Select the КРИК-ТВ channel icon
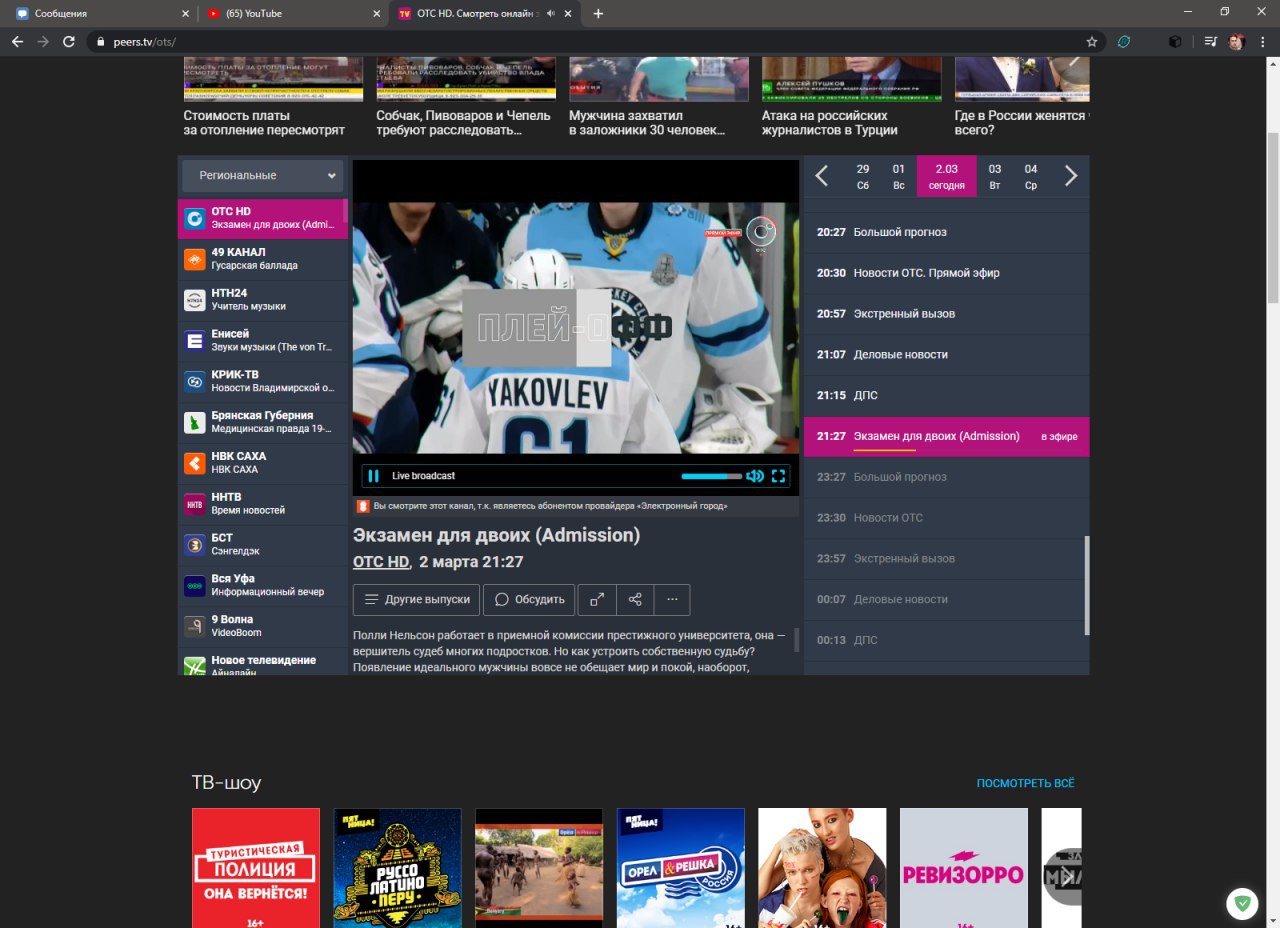This screenshot has width=1280, height=928. coord(194,381)
